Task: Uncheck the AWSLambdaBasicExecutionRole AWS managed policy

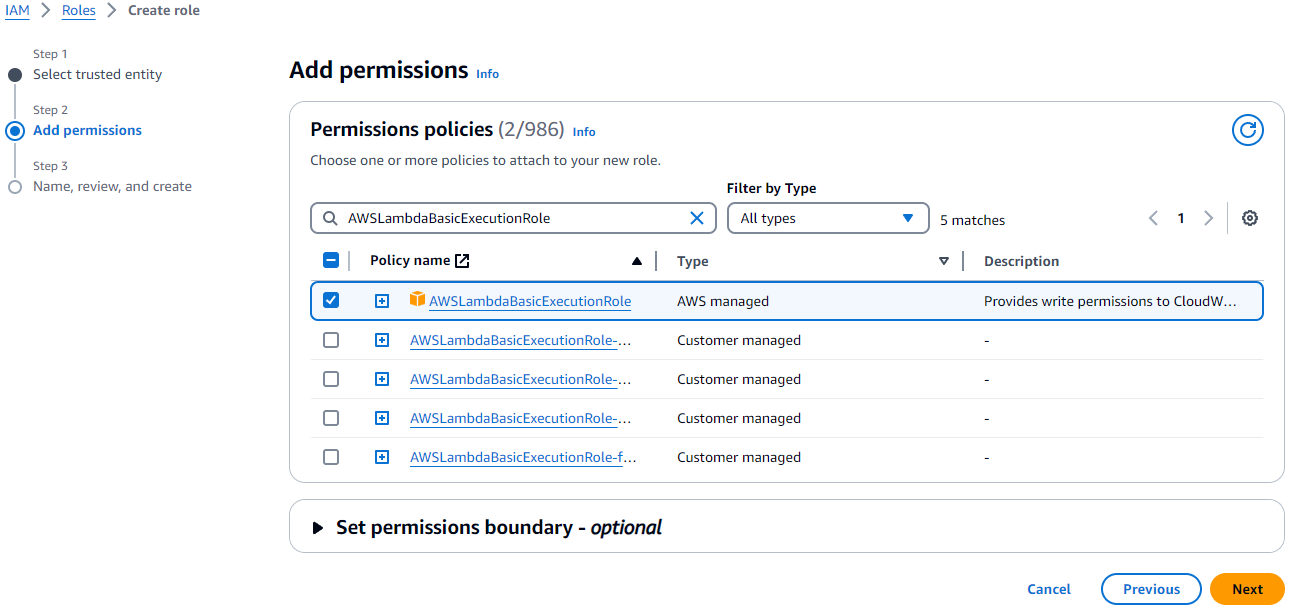Action: point(331,300)
